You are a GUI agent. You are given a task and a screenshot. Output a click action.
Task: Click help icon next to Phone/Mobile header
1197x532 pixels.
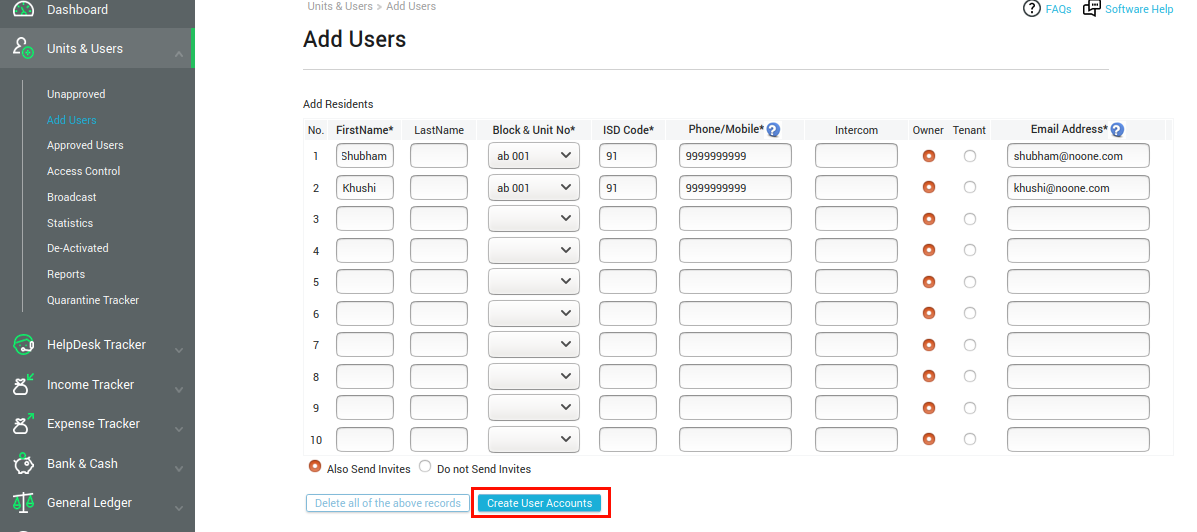(773, 130)
